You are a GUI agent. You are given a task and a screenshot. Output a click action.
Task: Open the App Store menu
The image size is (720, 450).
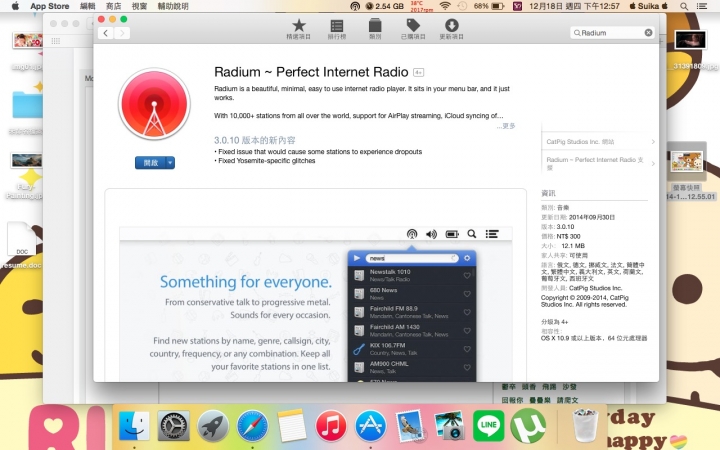[50, 6]
